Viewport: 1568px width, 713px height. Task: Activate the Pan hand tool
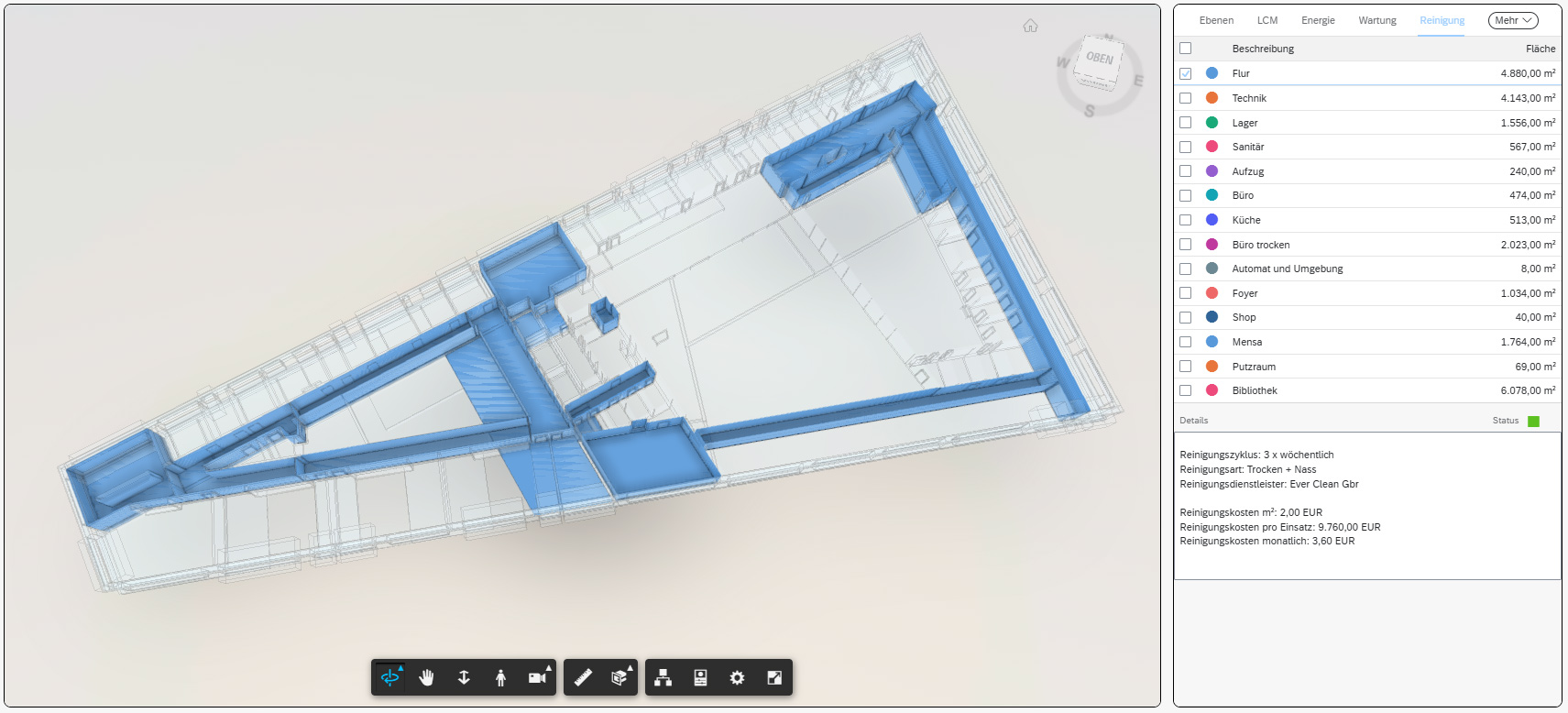[x=426, y=678]
